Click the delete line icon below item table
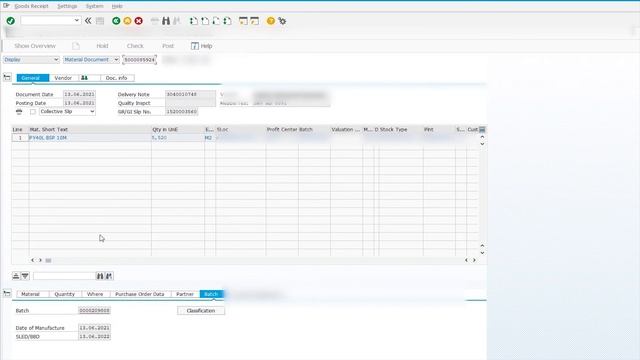Screen dimensions: 640x360 coord(16,276)
